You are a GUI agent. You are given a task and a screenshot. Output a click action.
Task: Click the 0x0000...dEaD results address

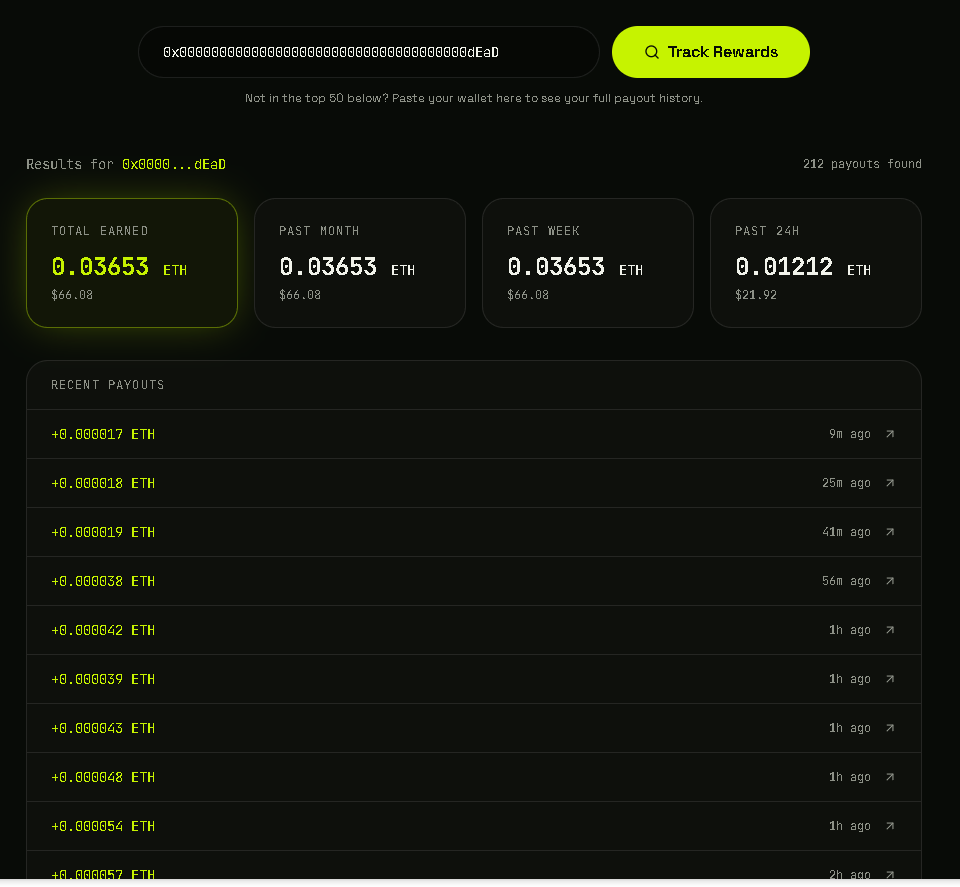click(174, 164)
